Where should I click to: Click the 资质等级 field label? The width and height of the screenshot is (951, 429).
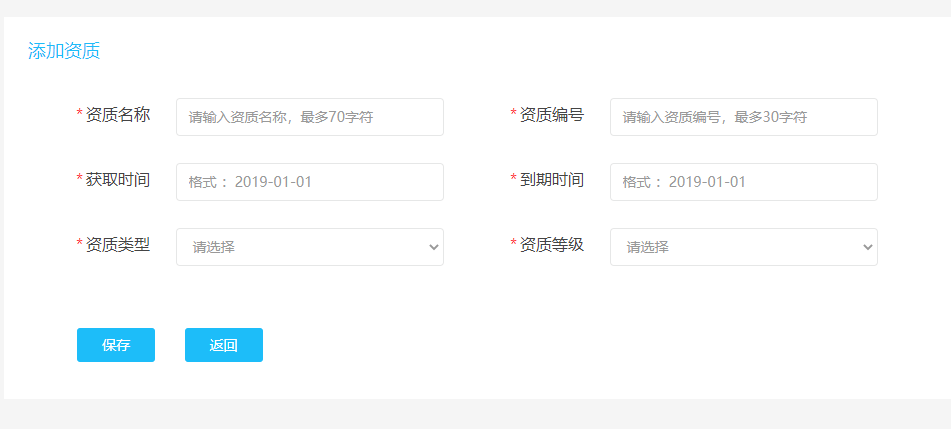(x=552, y=244)
